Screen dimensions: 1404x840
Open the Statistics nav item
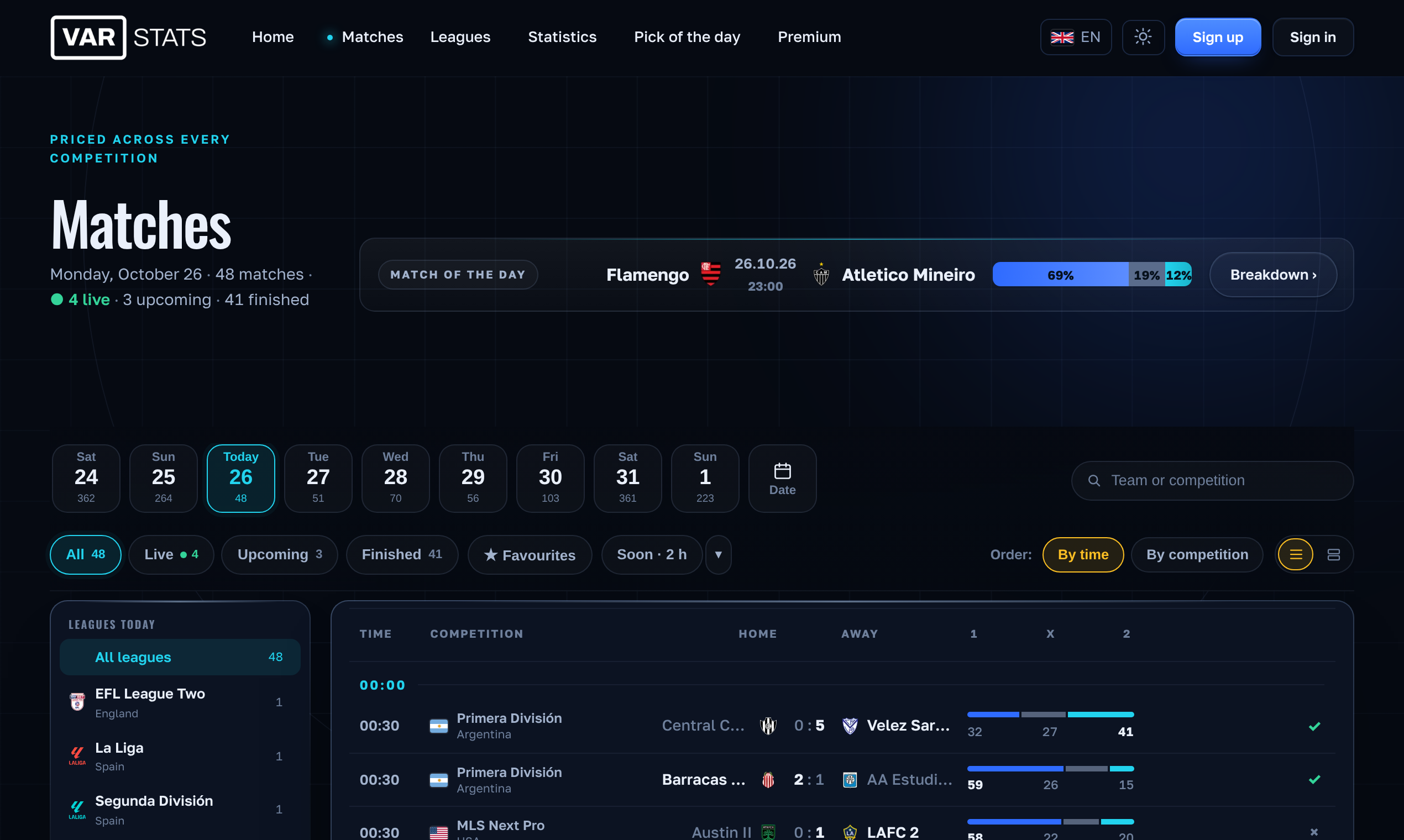(562, 38)
